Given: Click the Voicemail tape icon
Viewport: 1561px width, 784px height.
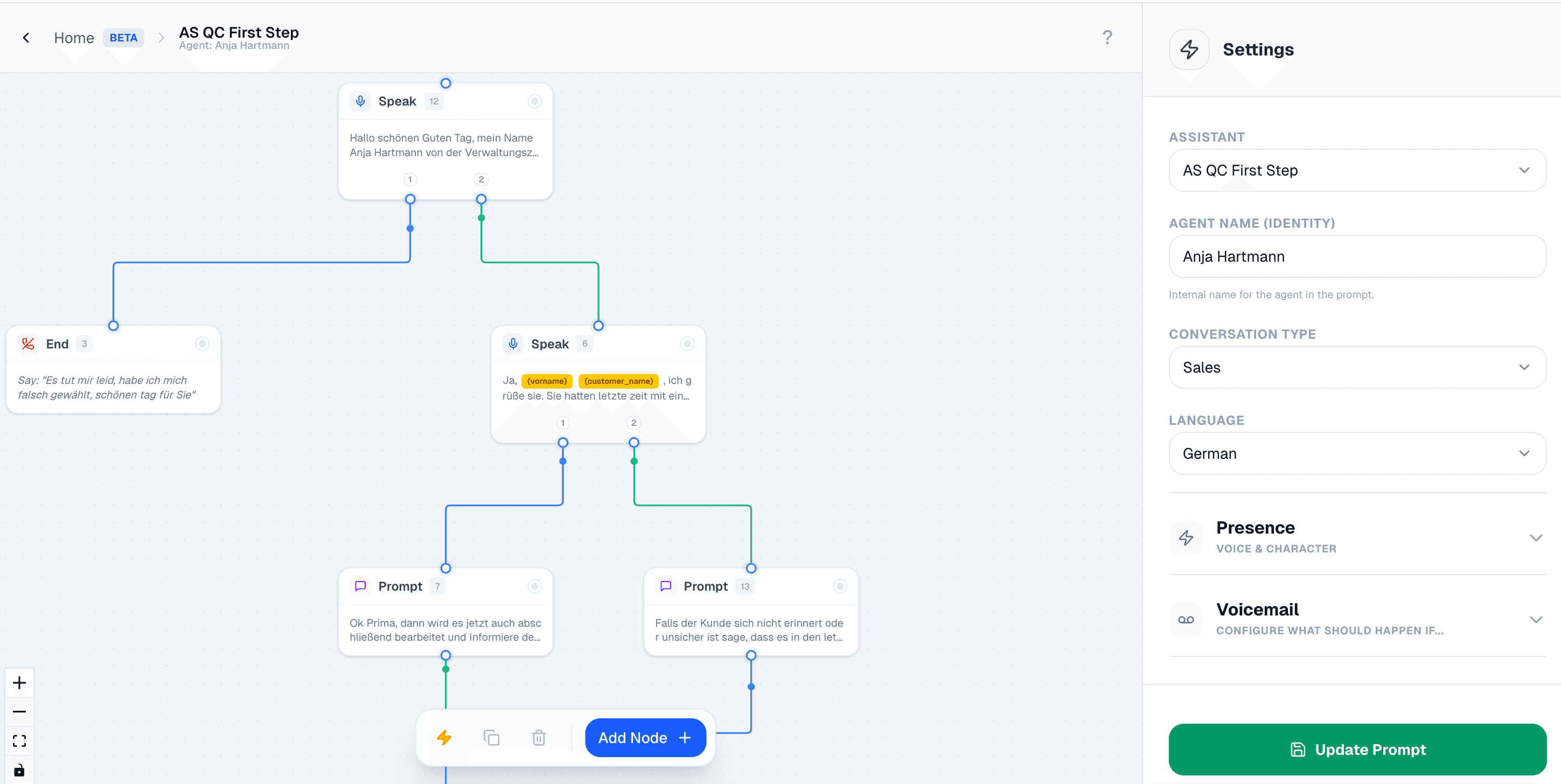Looking at the screenshot, I should [x=1186, y=619].
